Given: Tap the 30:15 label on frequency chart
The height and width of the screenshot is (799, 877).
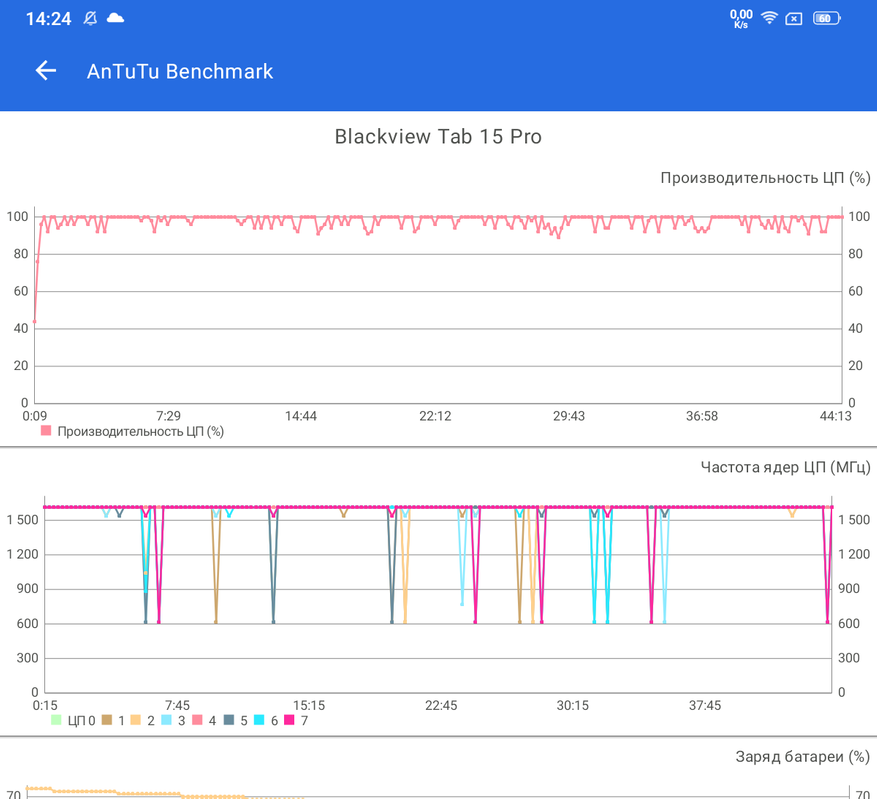Looking at the screenshot, I should pos(573,706).
